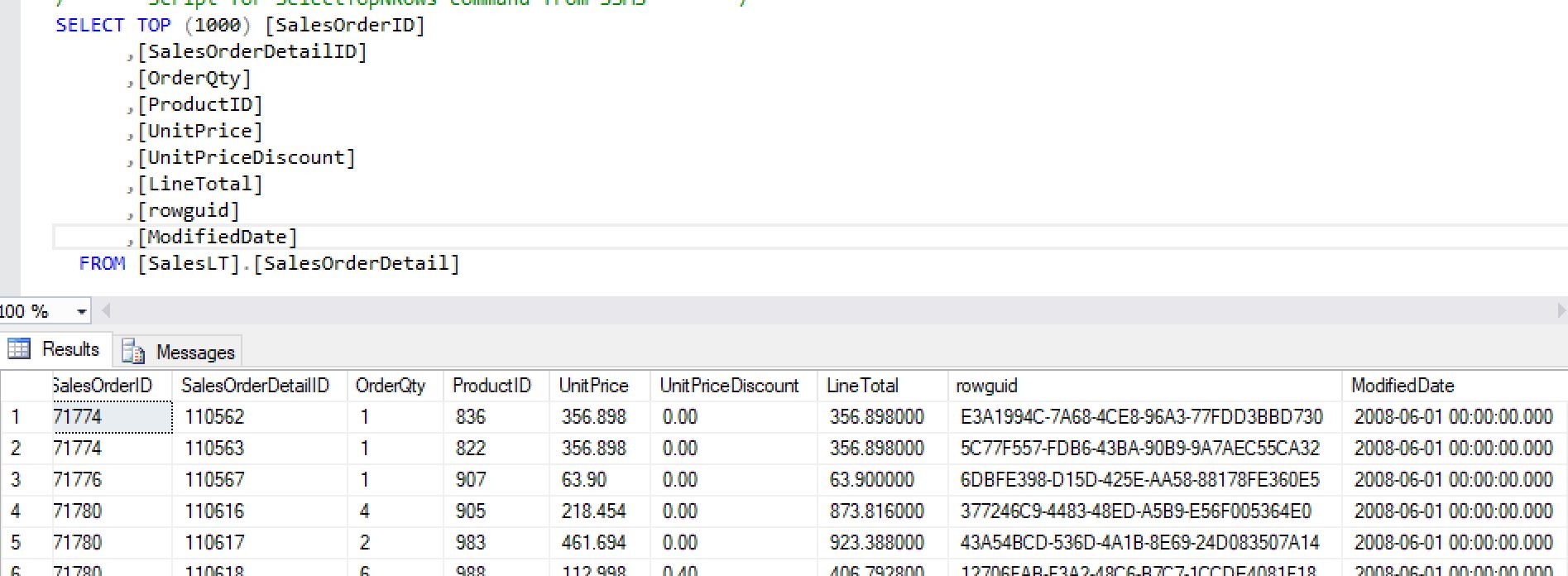Click the rowguid cell starting with 377246C9

point(1145,511)
